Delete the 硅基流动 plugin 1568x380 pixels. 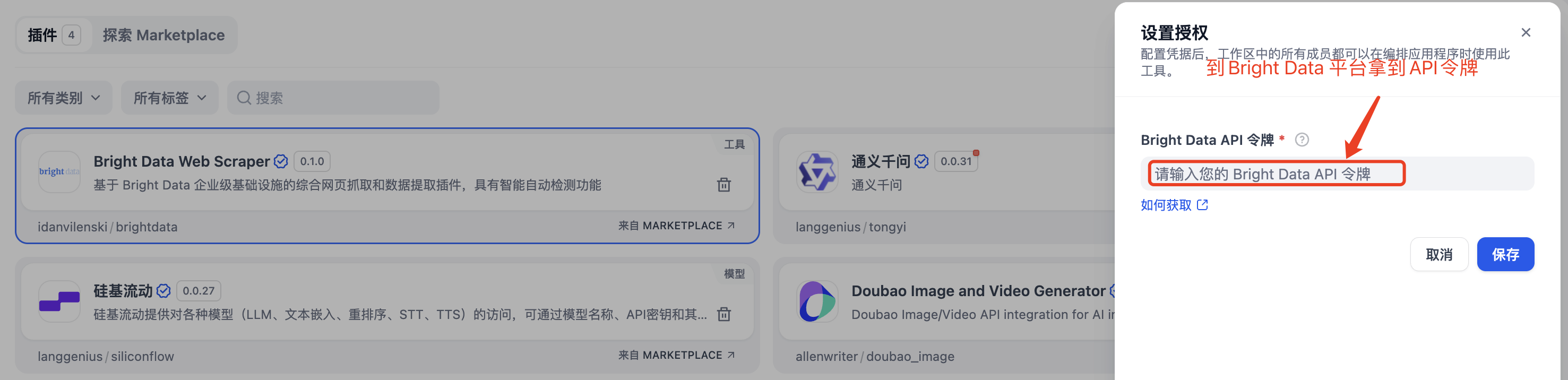(723, 314)
